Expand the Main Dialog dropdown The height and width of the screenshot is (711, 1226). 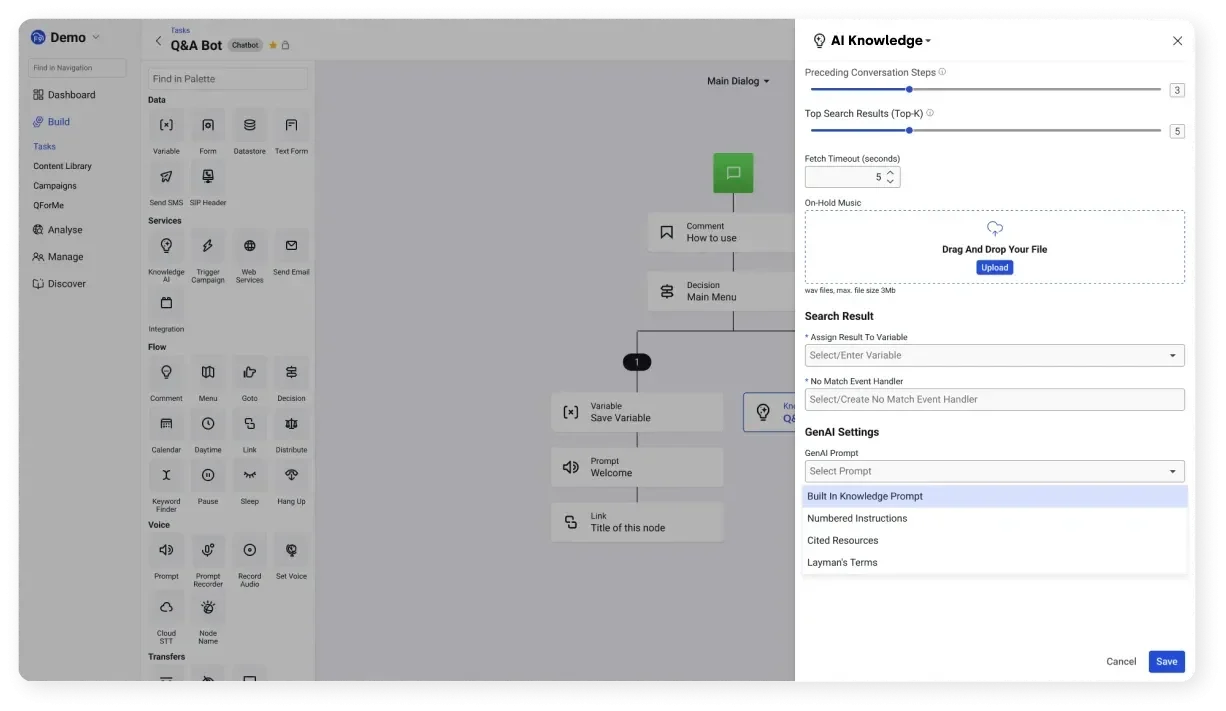click(738, 81)
